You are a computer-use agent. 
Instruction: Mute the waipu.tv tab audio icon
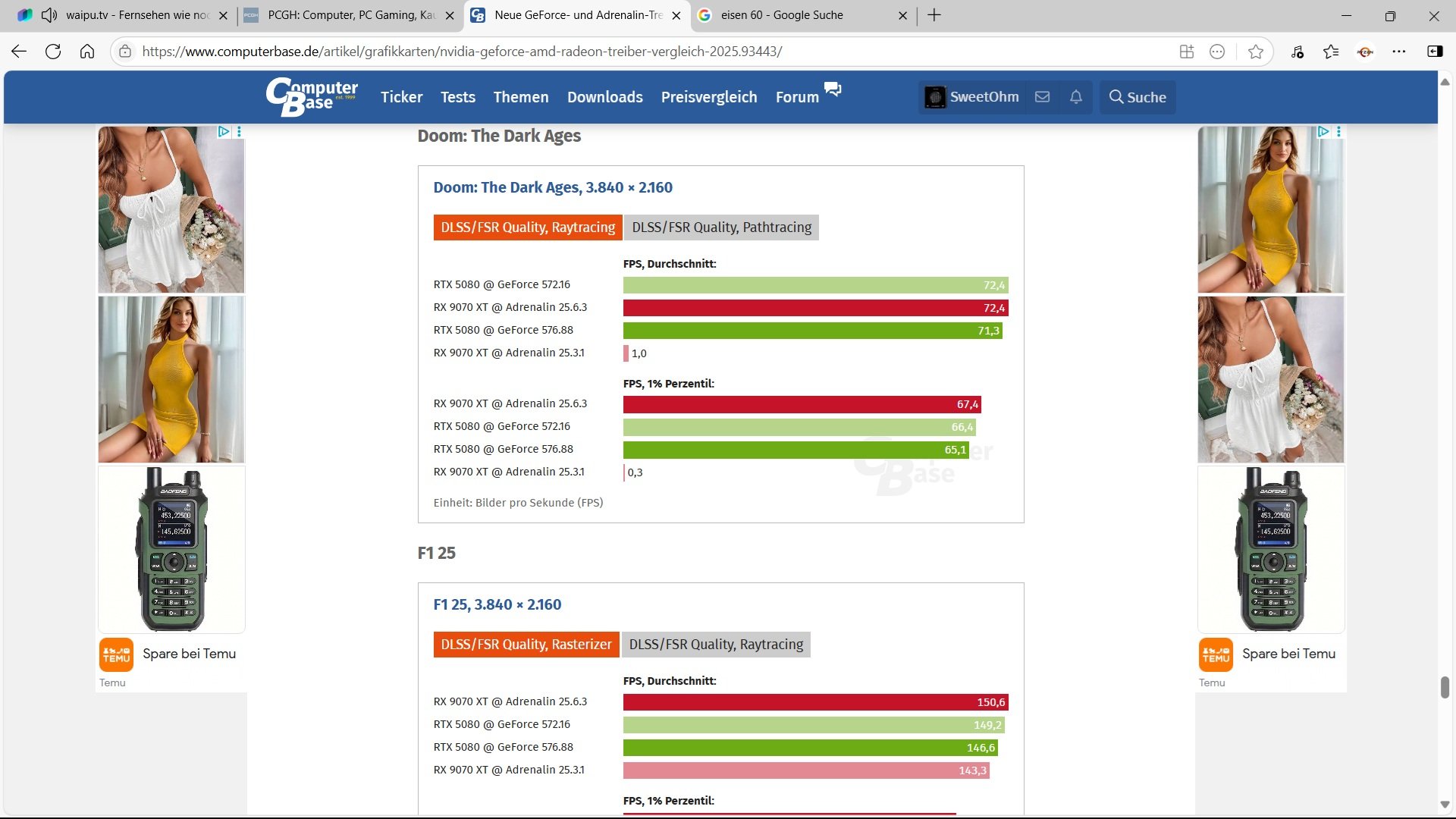tap(49, 15)
